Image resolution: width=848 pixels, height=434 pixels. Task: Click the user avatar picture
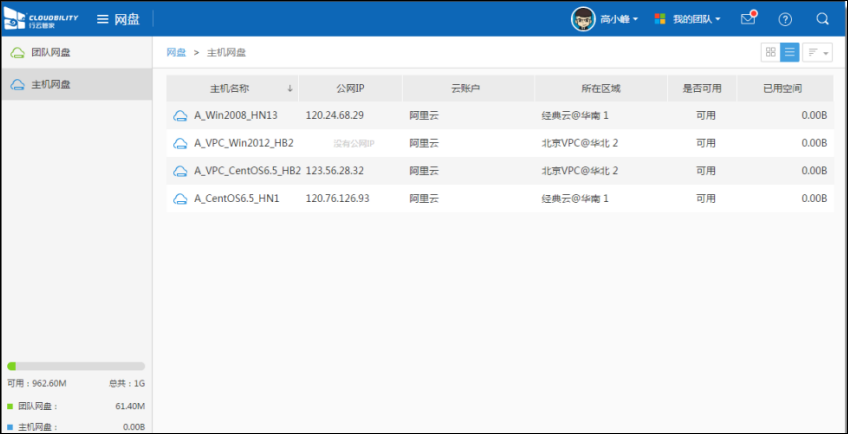(583, 19)
